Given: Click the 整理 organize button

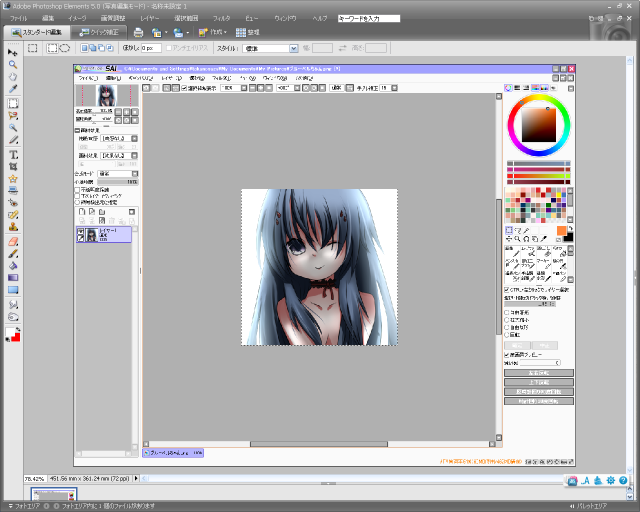Looking at the screenshot, I should click(247, 32).
